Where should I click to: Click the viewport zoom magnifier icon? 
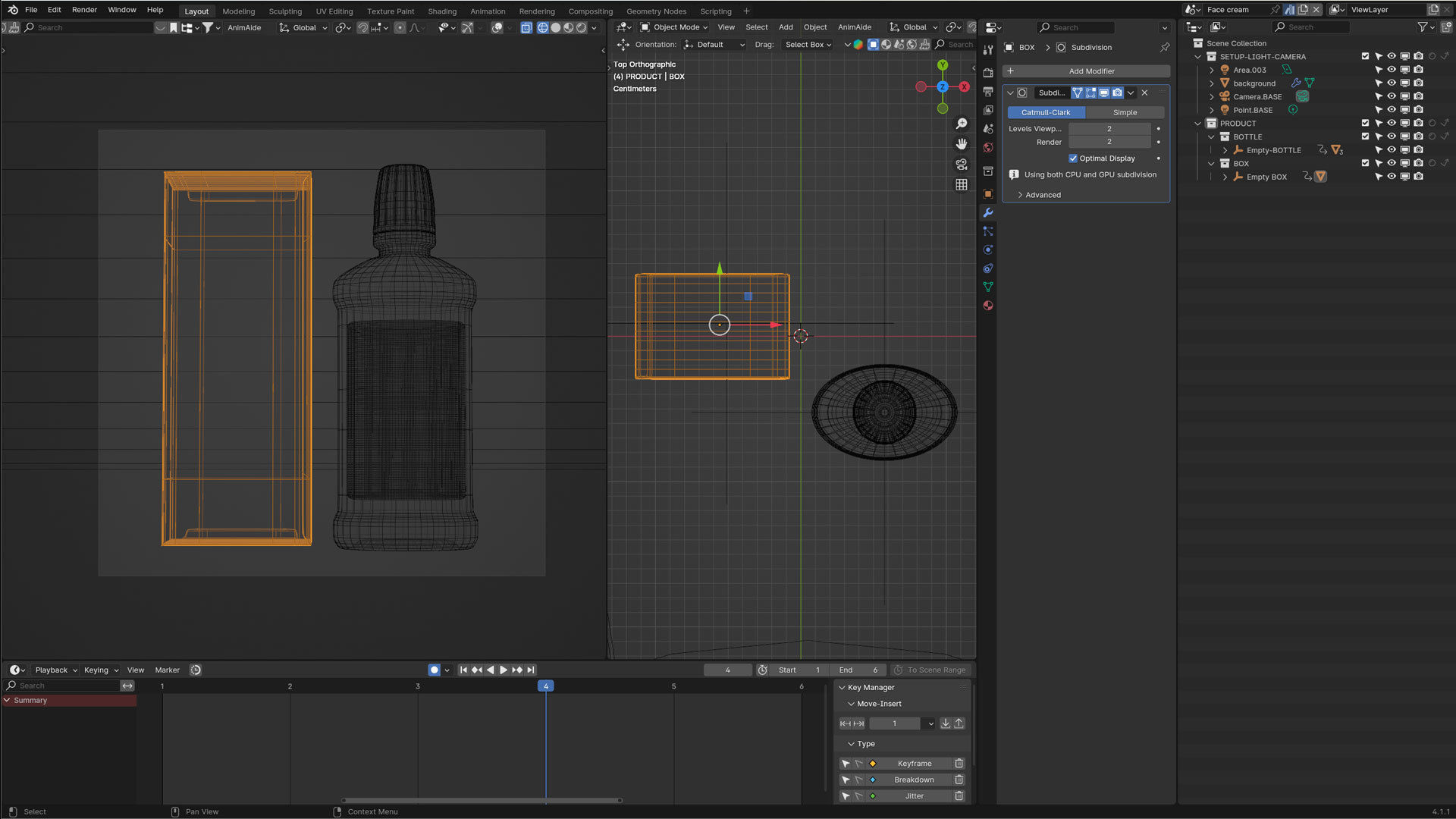(x=962, y=124)
